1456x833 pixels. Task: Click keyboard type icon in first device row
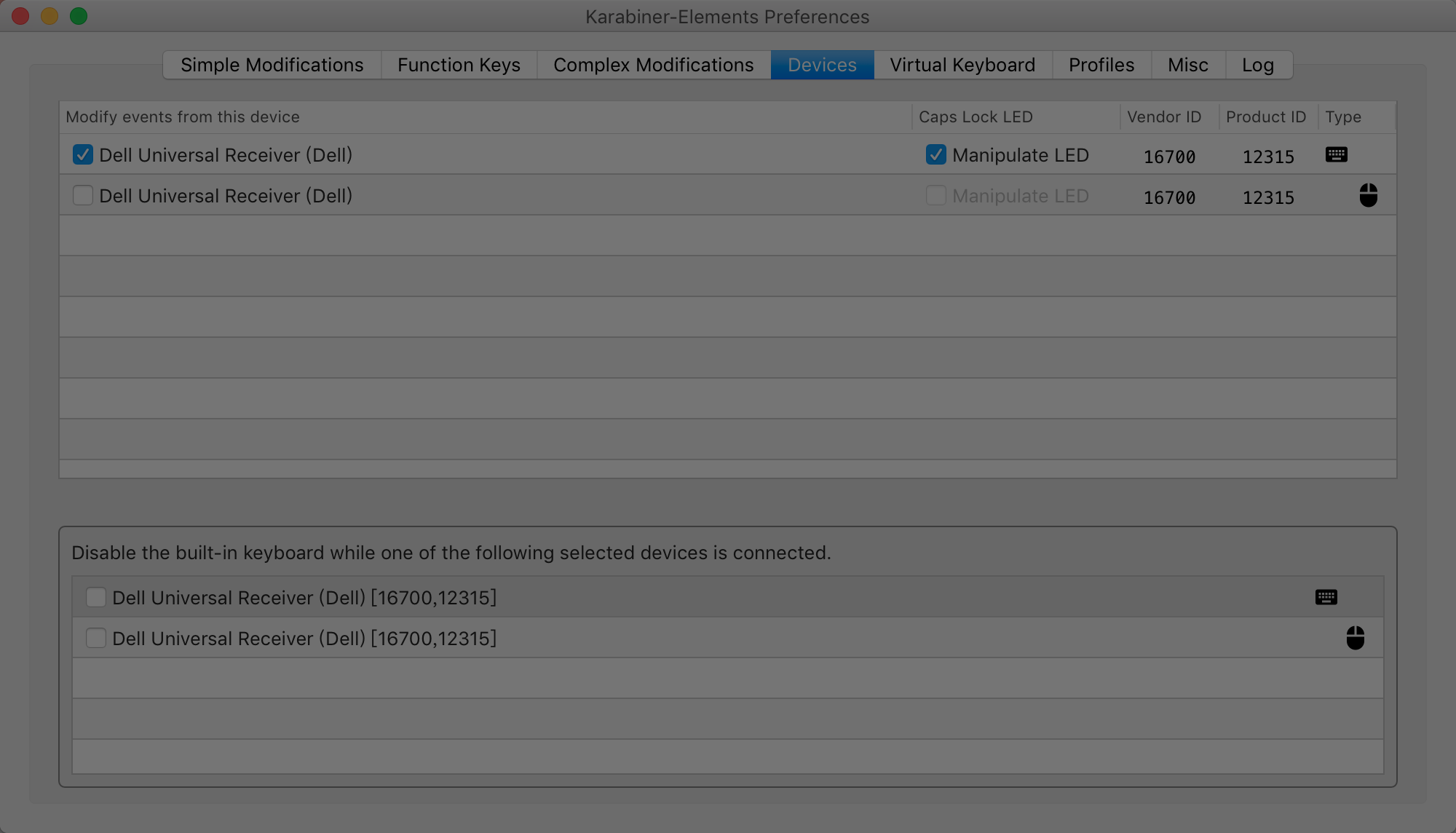pyautogui.click(x=1336, y=155)
